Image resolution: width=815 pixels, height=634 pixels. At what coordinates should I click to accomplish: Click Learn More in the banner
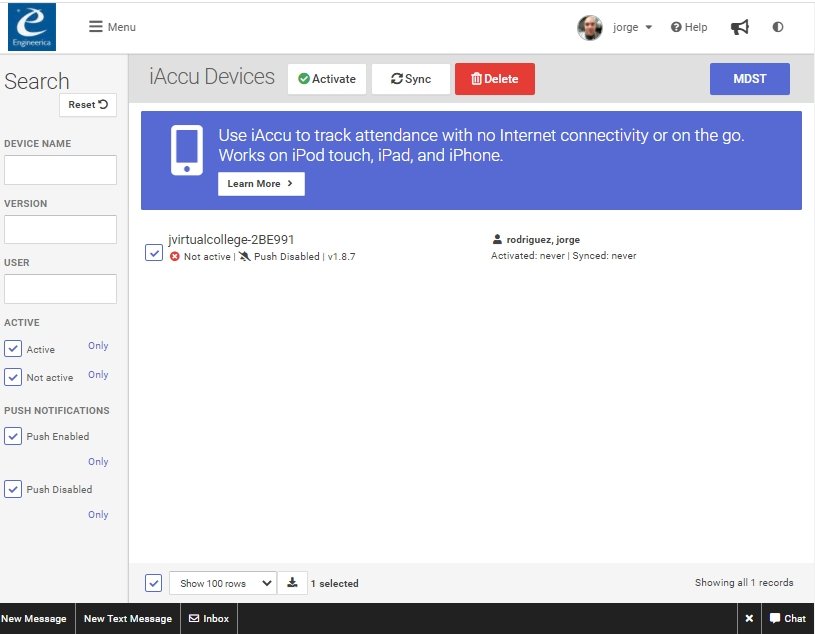pos(261,184)
